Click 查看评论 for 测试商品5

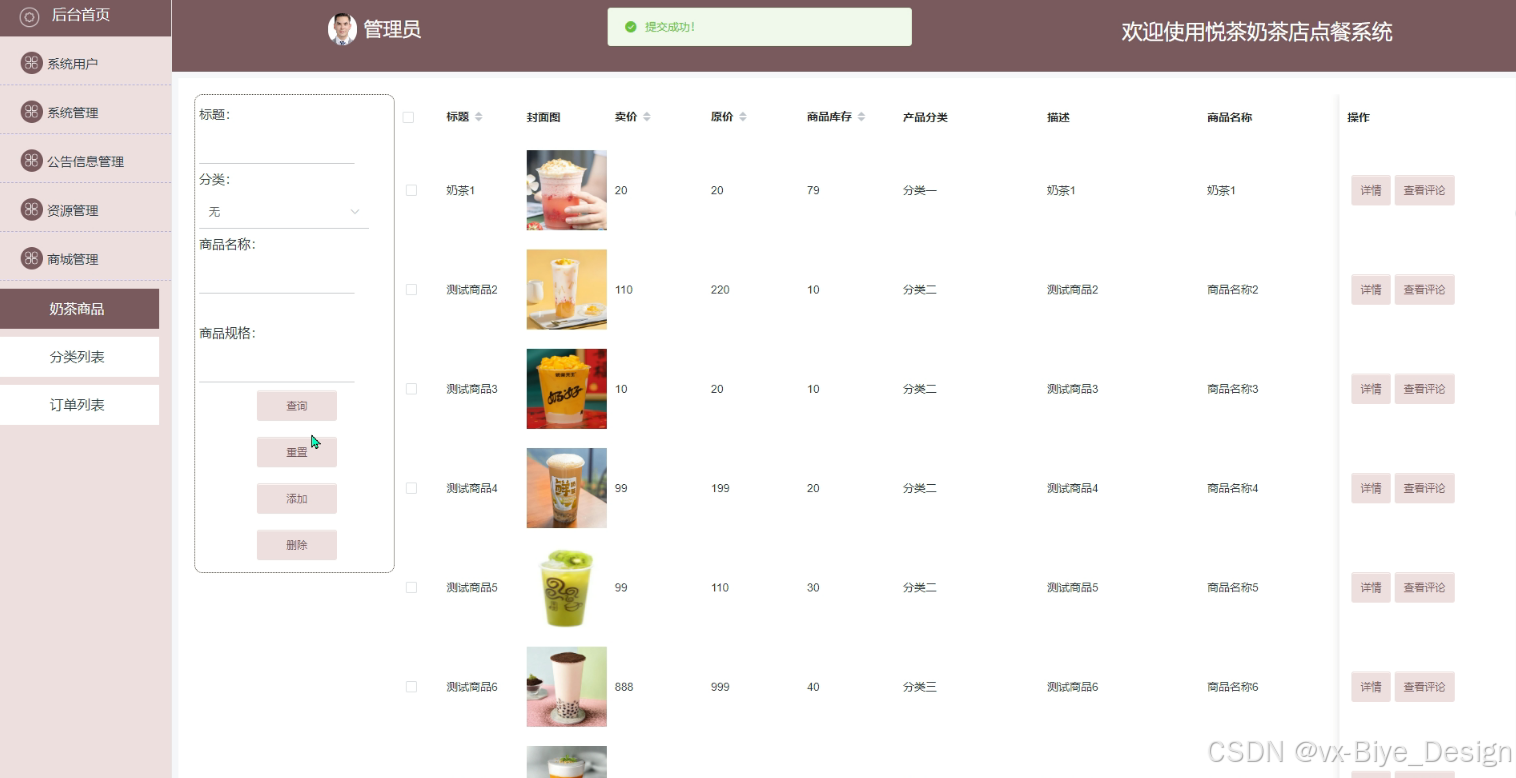click(x=1424, y=587)
